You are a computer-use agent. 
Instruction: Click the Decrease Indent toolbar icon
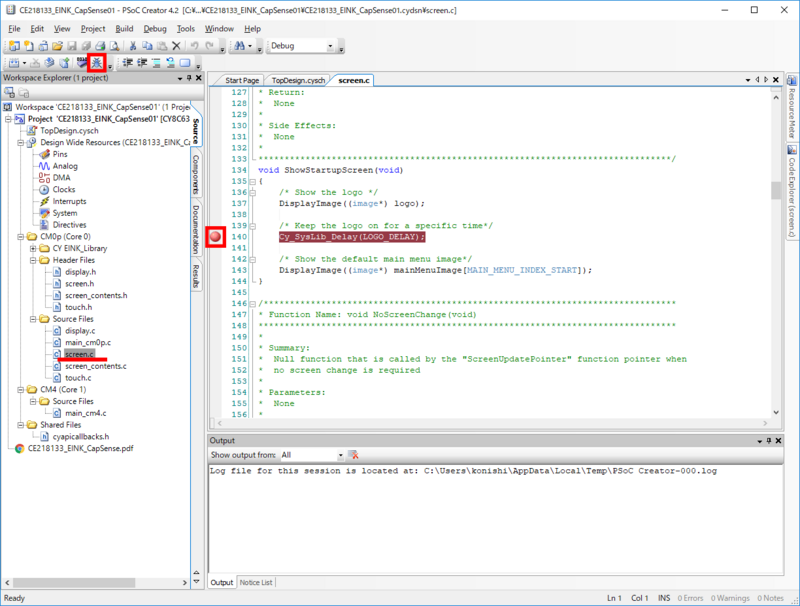[x=128, y=63]
